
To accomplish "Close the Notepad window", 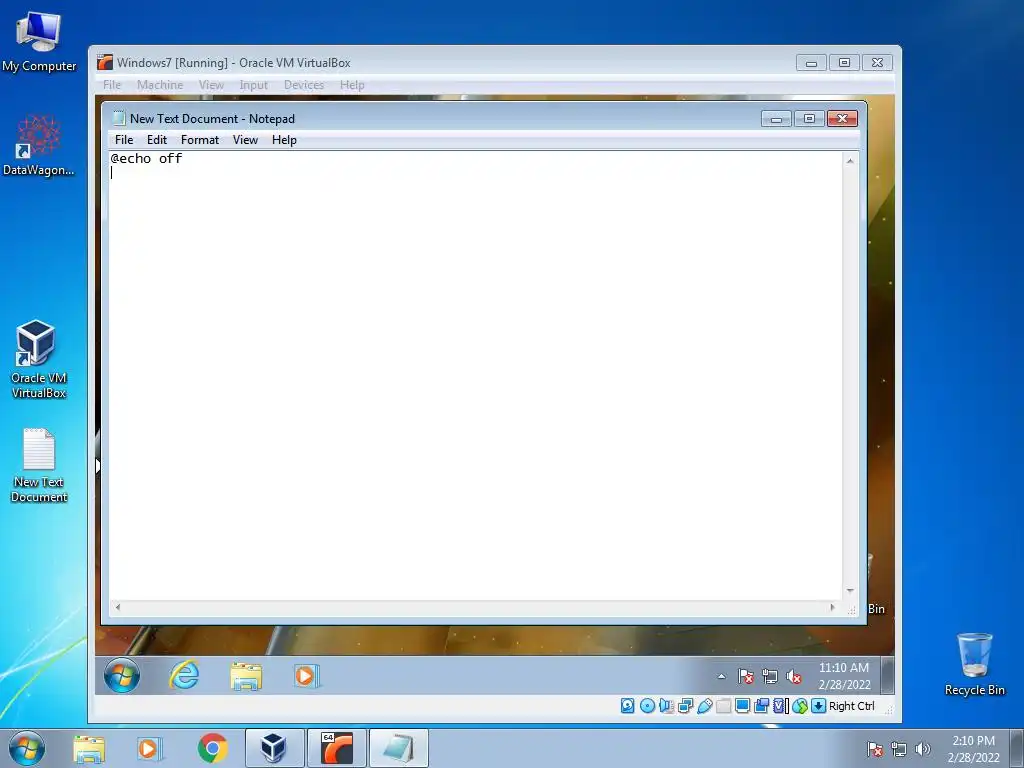I will (x=842, y=119).
